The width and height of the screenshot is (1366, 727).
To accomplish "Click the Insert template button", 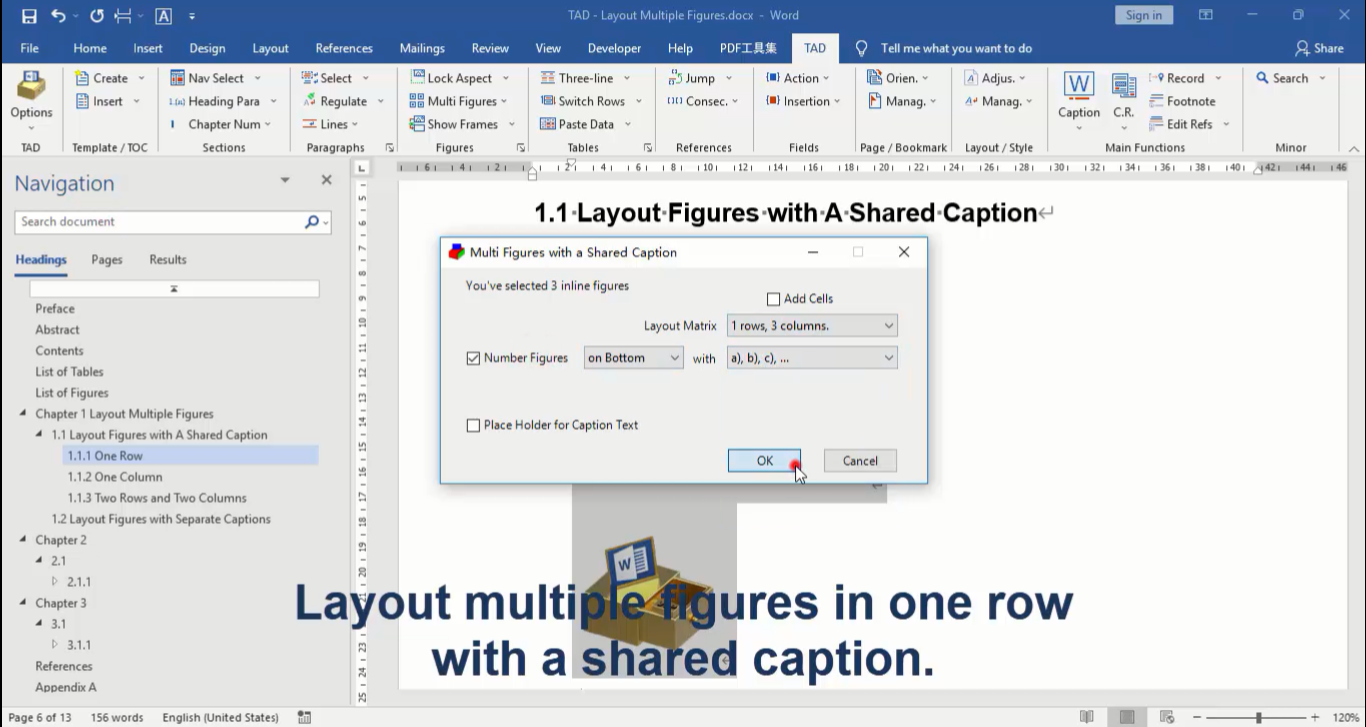I will (108, 101).
